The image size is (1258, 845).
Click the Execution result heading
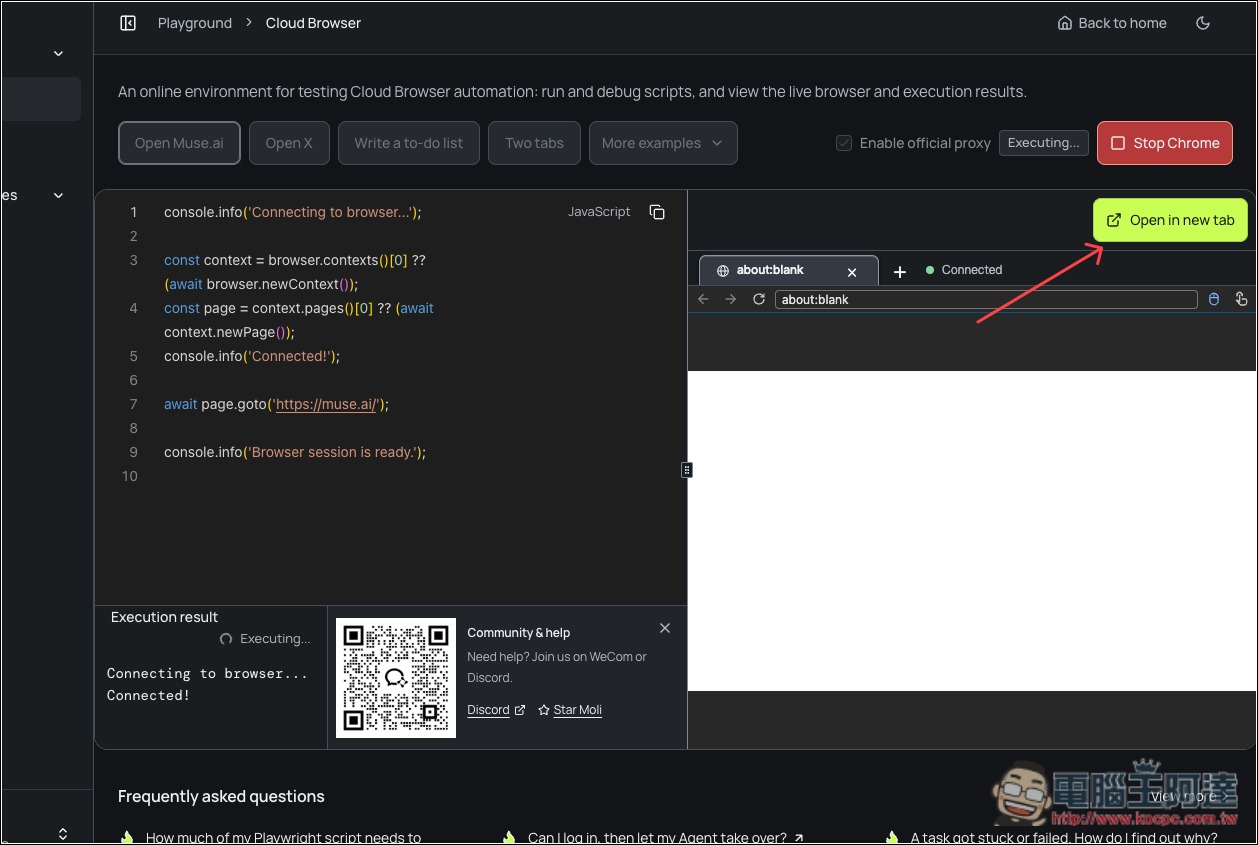click(x=164, y=617)
